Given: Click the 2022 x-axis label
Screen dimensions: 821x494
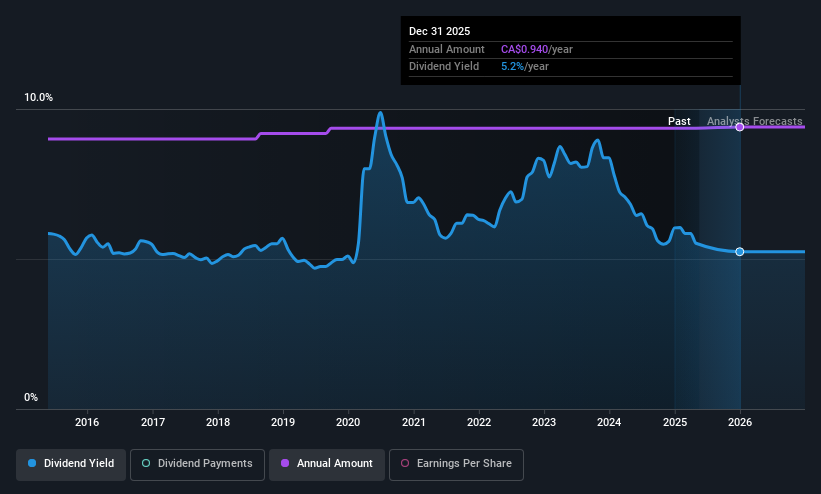Looking at the screenshot, I should pos(479,422).
